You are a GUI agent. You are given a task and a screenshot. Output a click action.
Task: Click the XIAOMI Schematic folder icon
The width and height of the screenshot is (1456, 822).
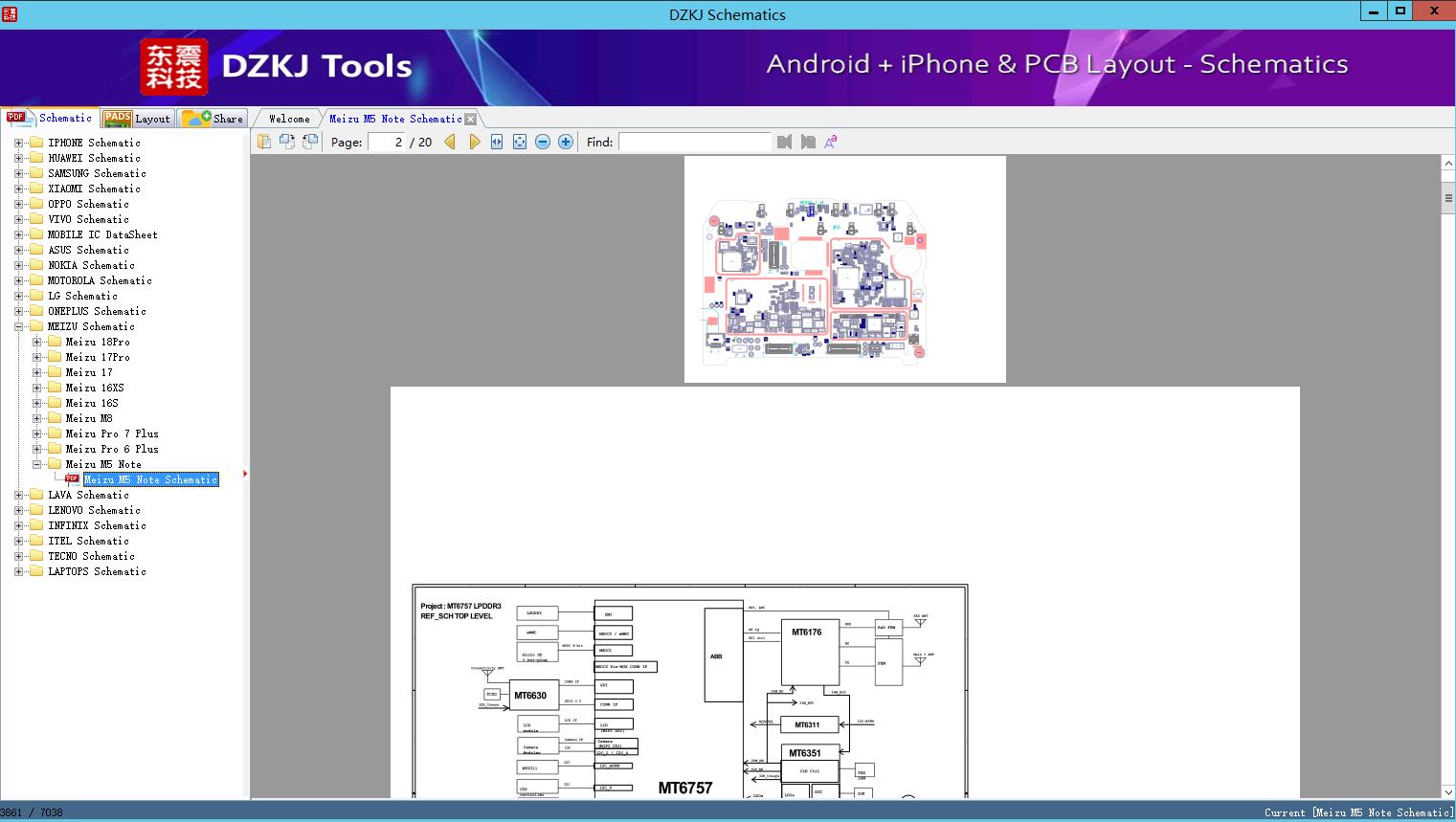click(36, 189)
